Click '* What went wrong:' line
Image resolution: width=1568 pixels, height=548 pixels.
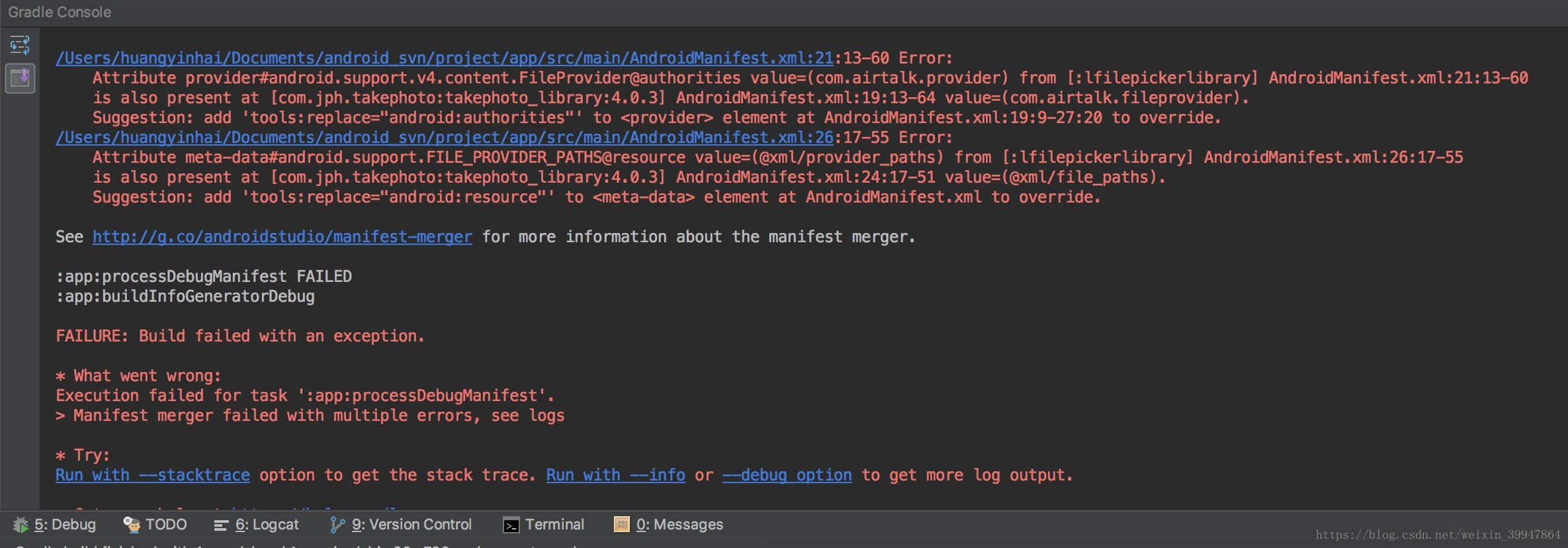[138, 376]
